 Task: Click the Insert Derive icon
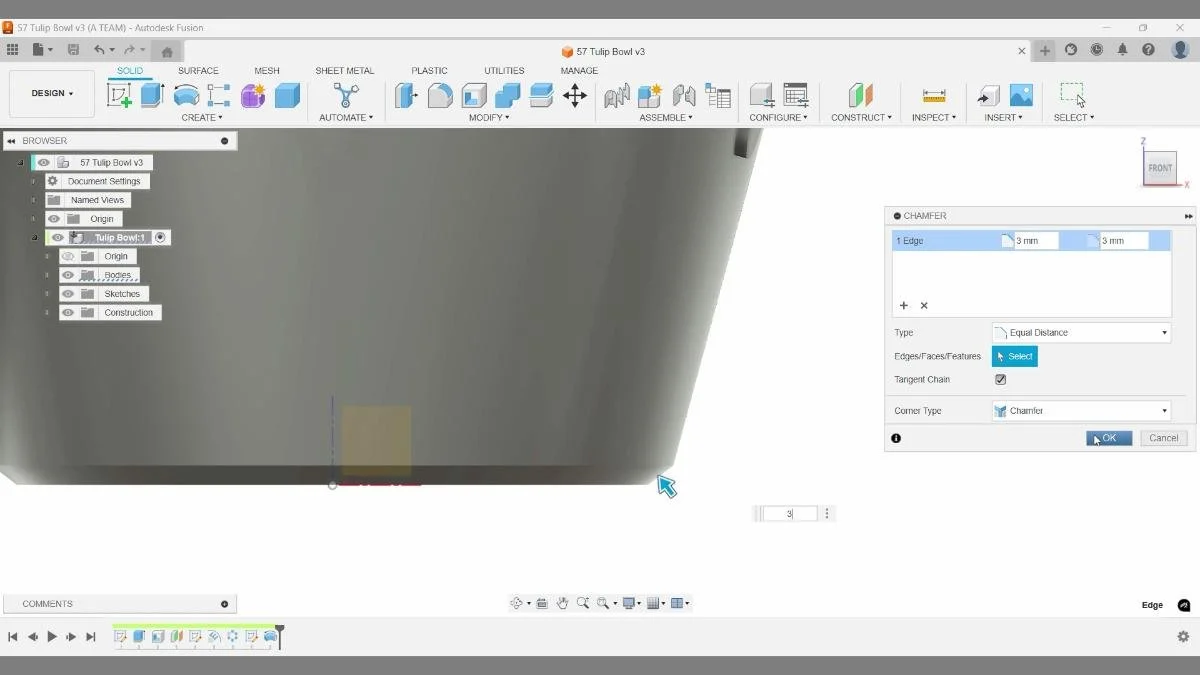[988, 95]
